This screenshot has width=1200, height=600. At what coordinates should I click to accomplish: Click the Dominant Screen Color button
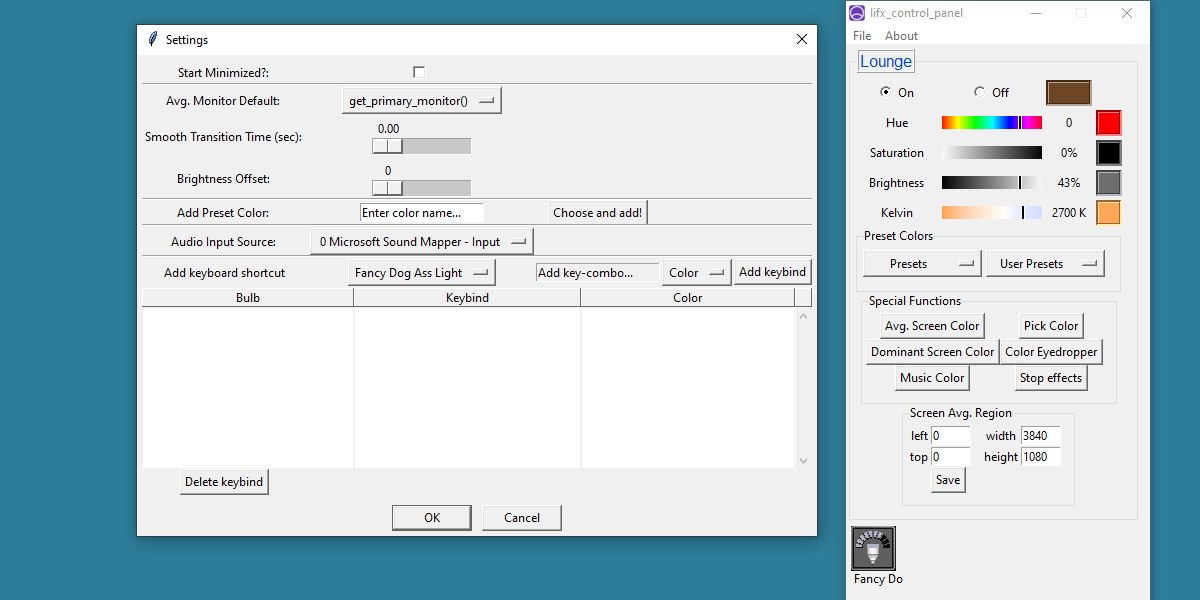tap(933, 352)
